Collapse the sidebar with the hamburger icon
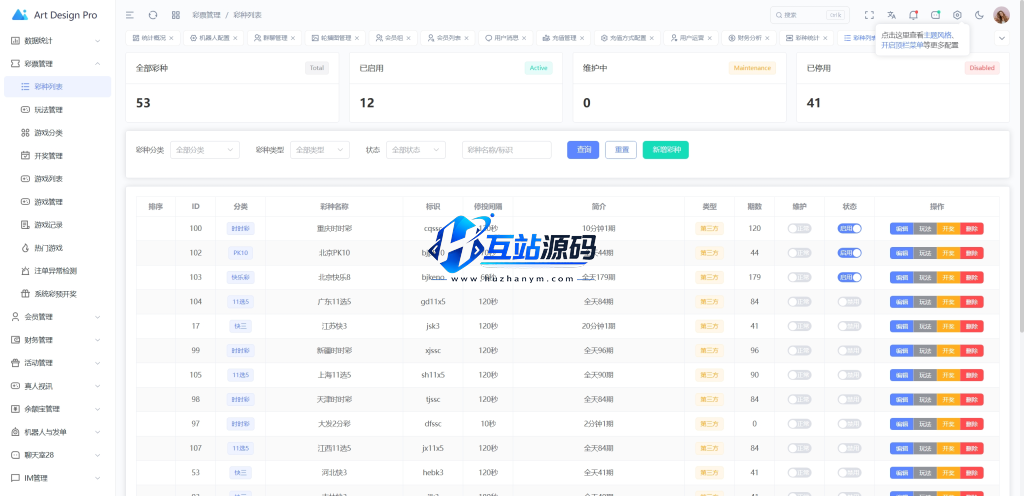Viewport: 1024px width, 496px height. click(x=130, y=15)
